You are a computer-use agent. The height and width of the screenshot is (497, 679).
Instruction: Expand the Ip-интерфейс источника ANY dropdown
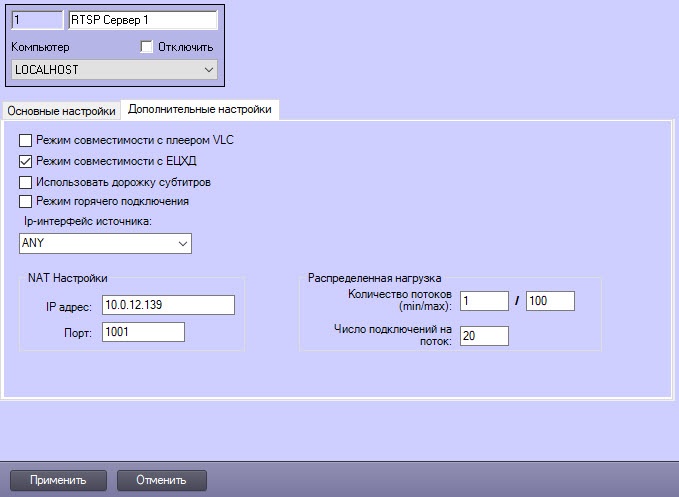(105, 243)
